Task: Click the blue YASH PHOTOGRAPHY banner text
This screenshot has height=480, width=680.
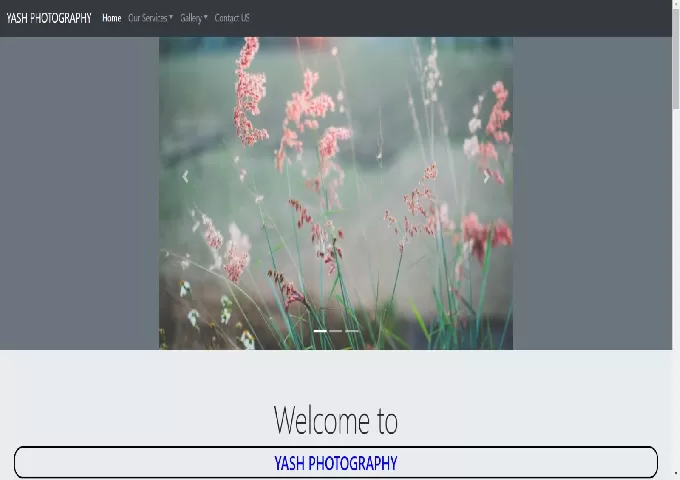Action: coord(335,463)
